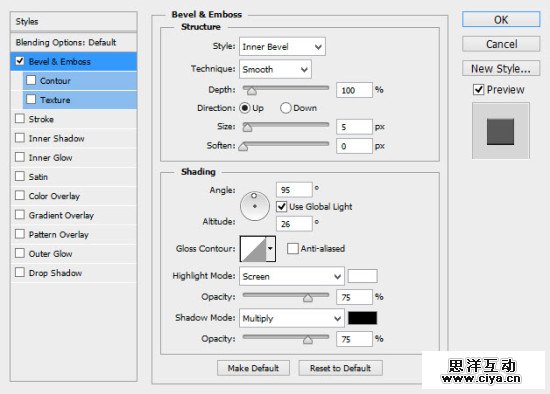This screenshot has width=550, height=394.
Task: Click the white highlight color swatch
Action: (362, 276)
